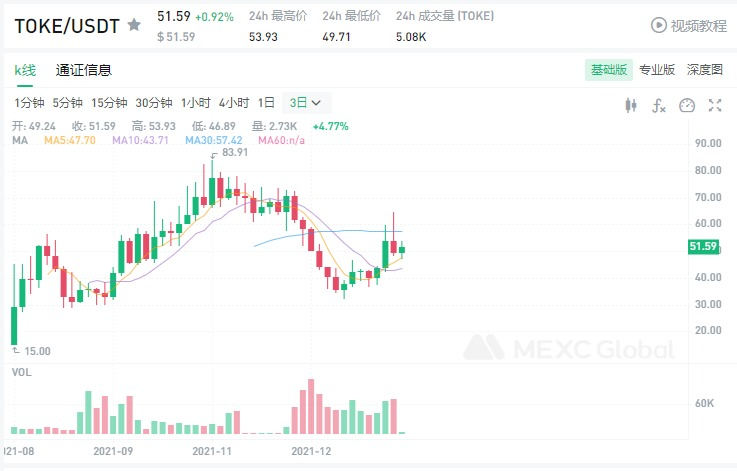Open the k线 tab
This screenshot has height=471, width=737.
pyautogui.click(x=25, y=70)
